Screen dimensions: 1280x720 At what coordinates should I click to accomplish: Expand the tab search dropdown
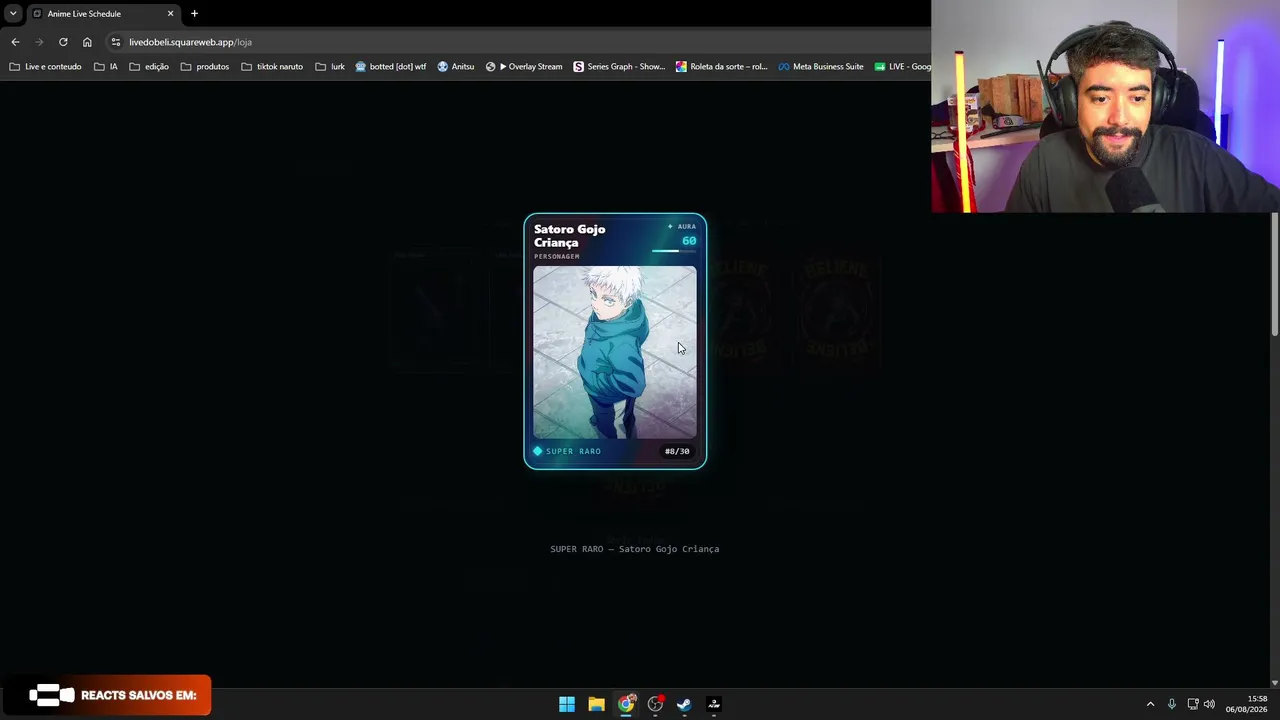click(13, 14)
